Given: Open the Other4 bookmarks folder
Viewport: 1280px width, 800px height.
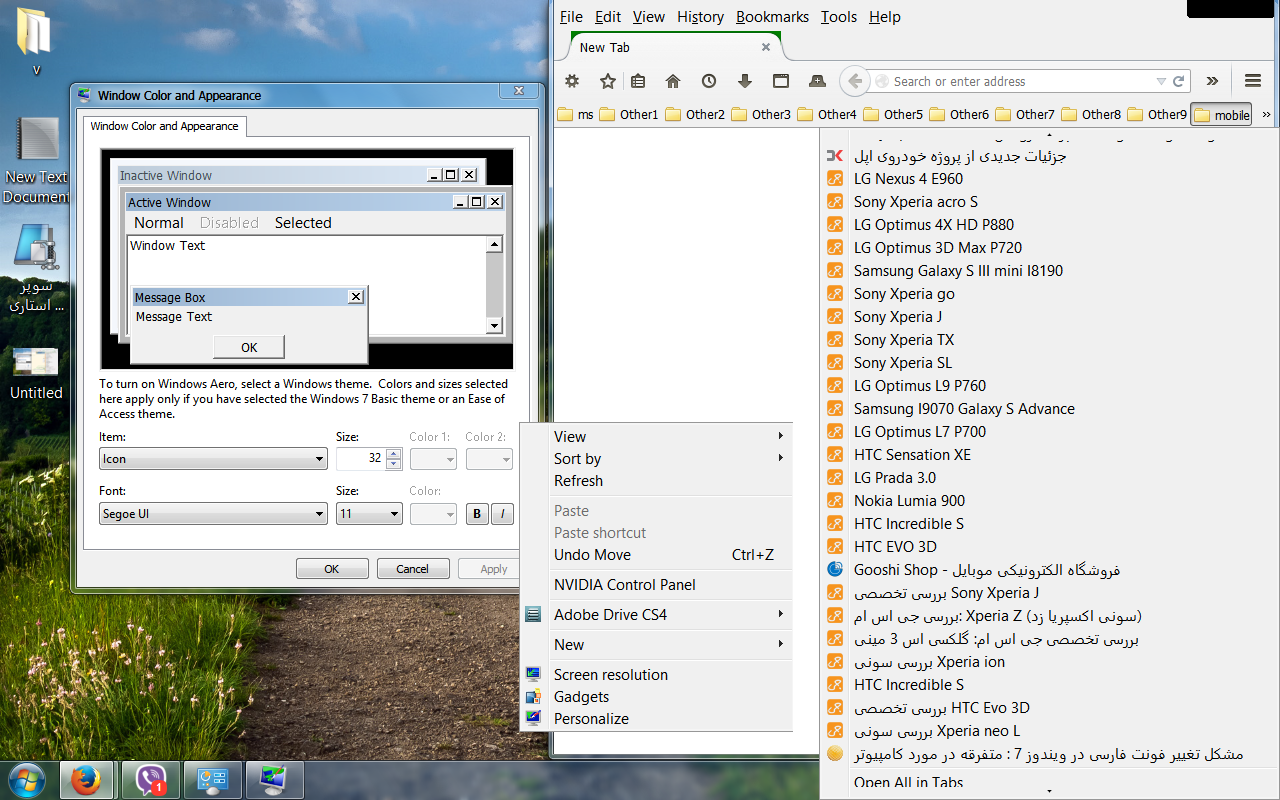Looking at the screenshot, I should click(827, 114).
